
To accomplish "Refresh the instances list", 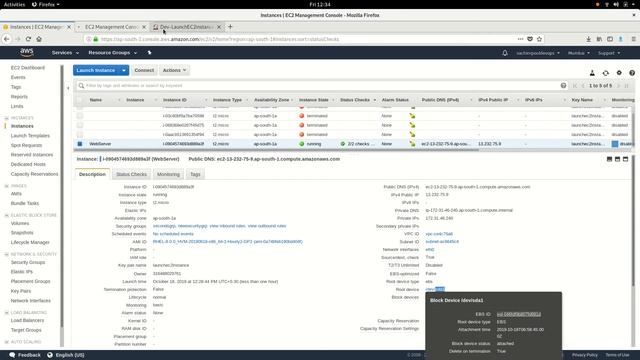I will point(605,73).
